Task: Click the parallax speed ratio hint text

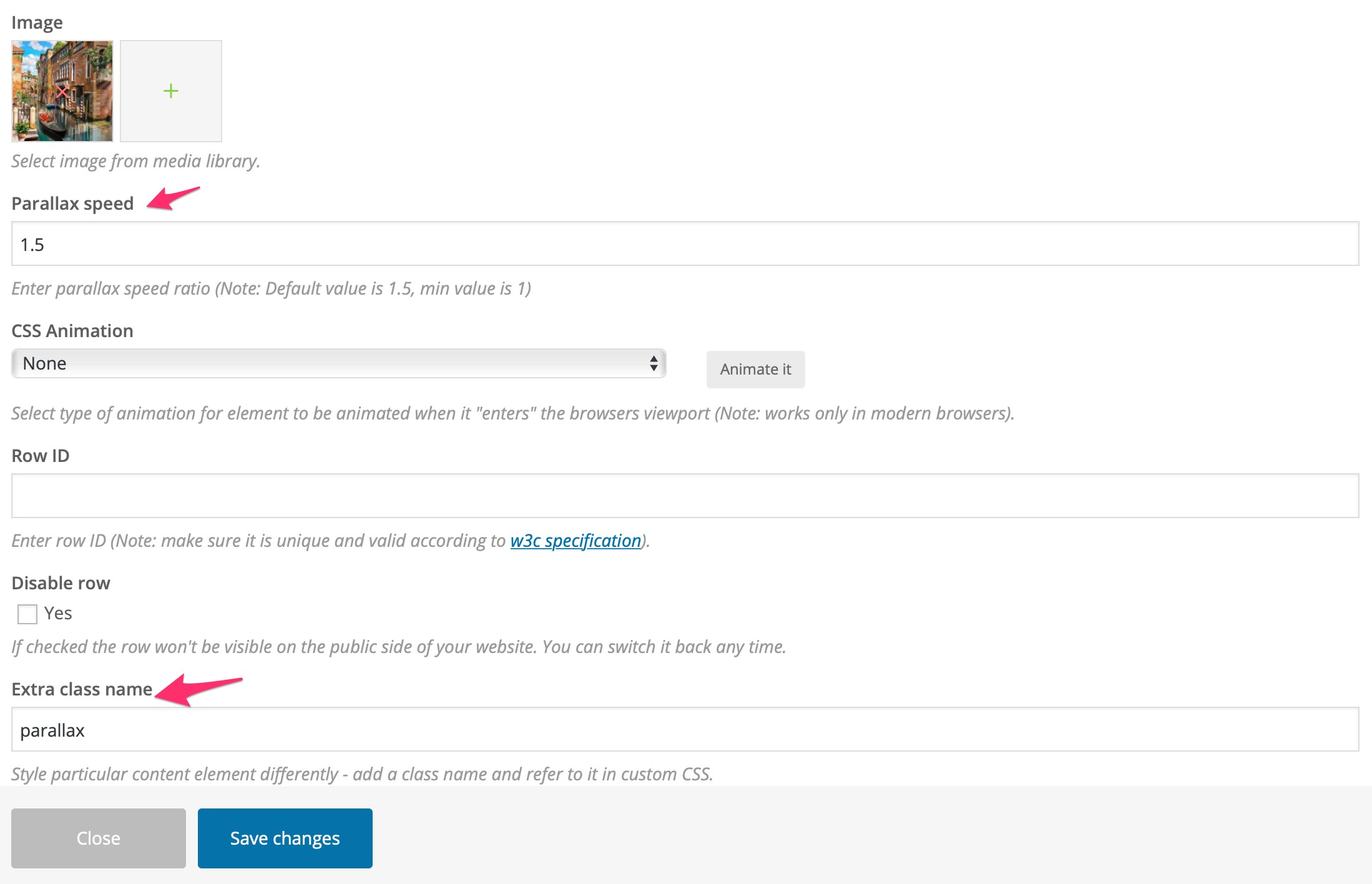Action: [272, 288]
